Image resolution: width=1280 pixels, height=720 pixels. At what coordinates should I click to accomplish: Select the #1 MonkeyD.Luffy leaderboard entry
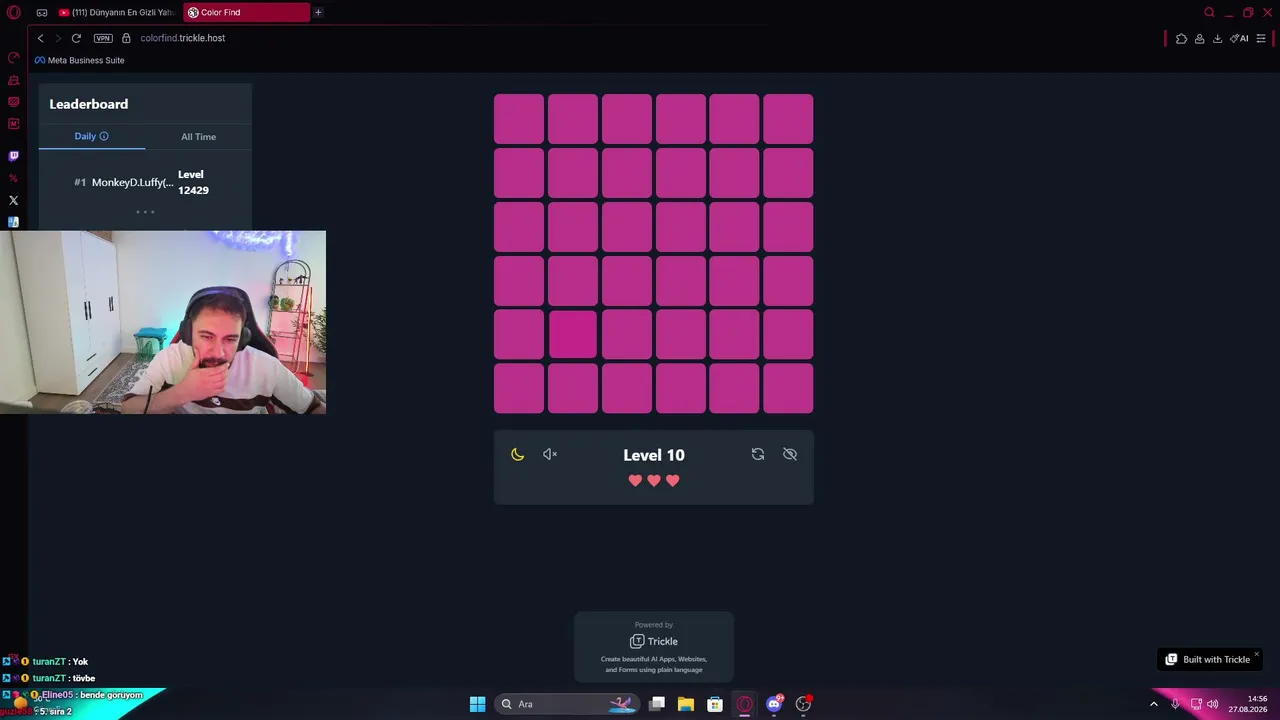coord(145,182)
